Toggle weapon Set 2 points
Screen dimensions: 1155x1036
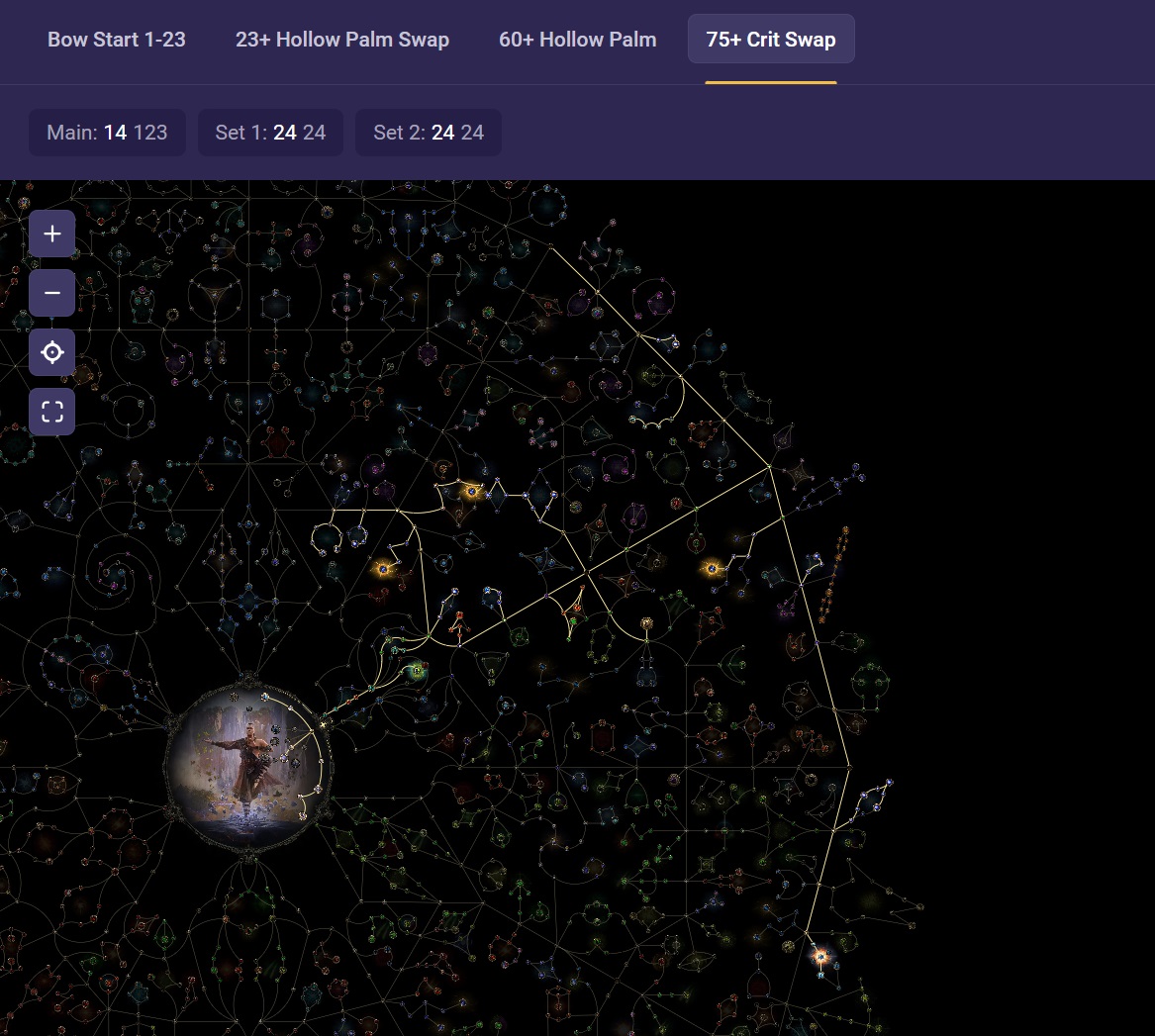(x=429, y=133)
